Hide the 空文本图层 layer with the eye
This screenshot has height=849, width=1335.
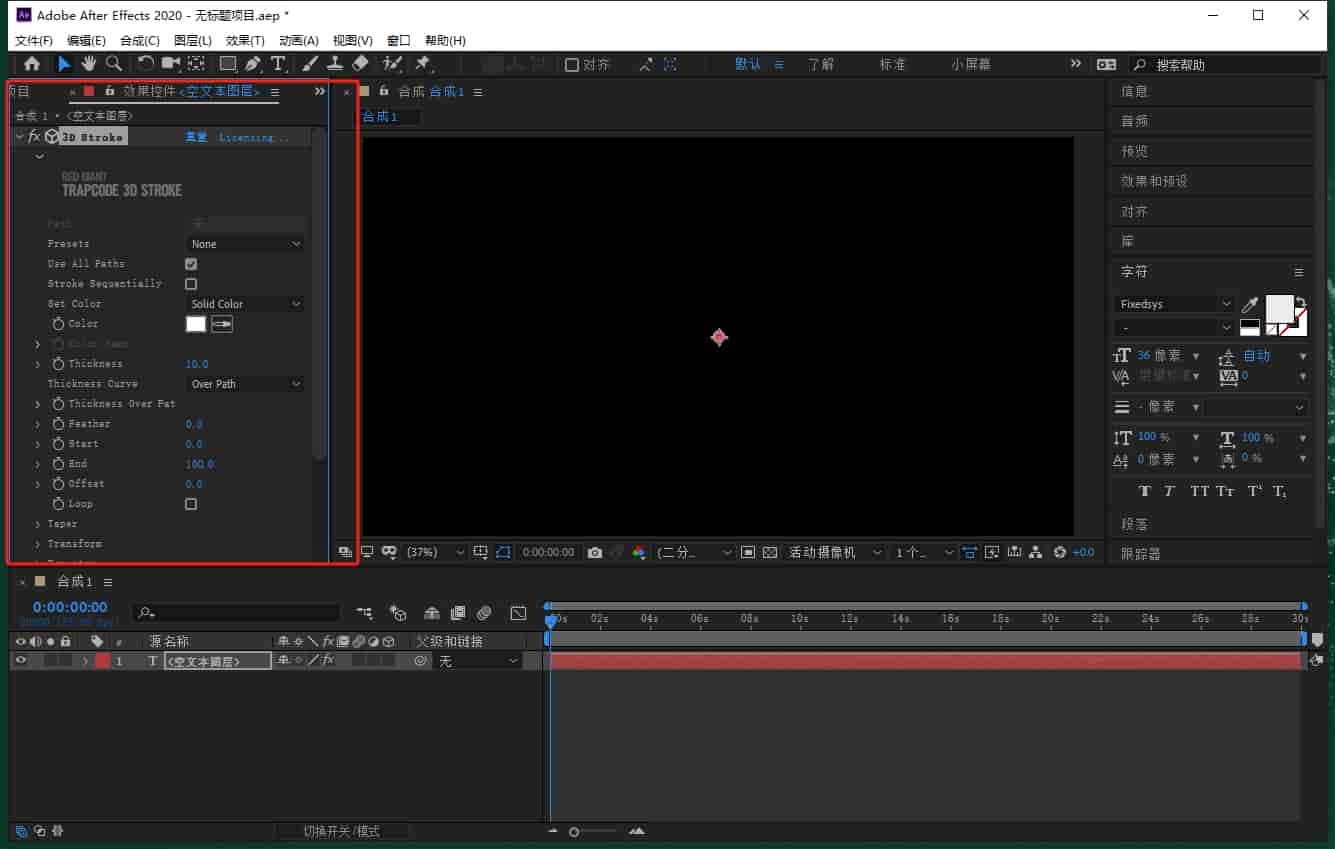(x=20, y=660)
